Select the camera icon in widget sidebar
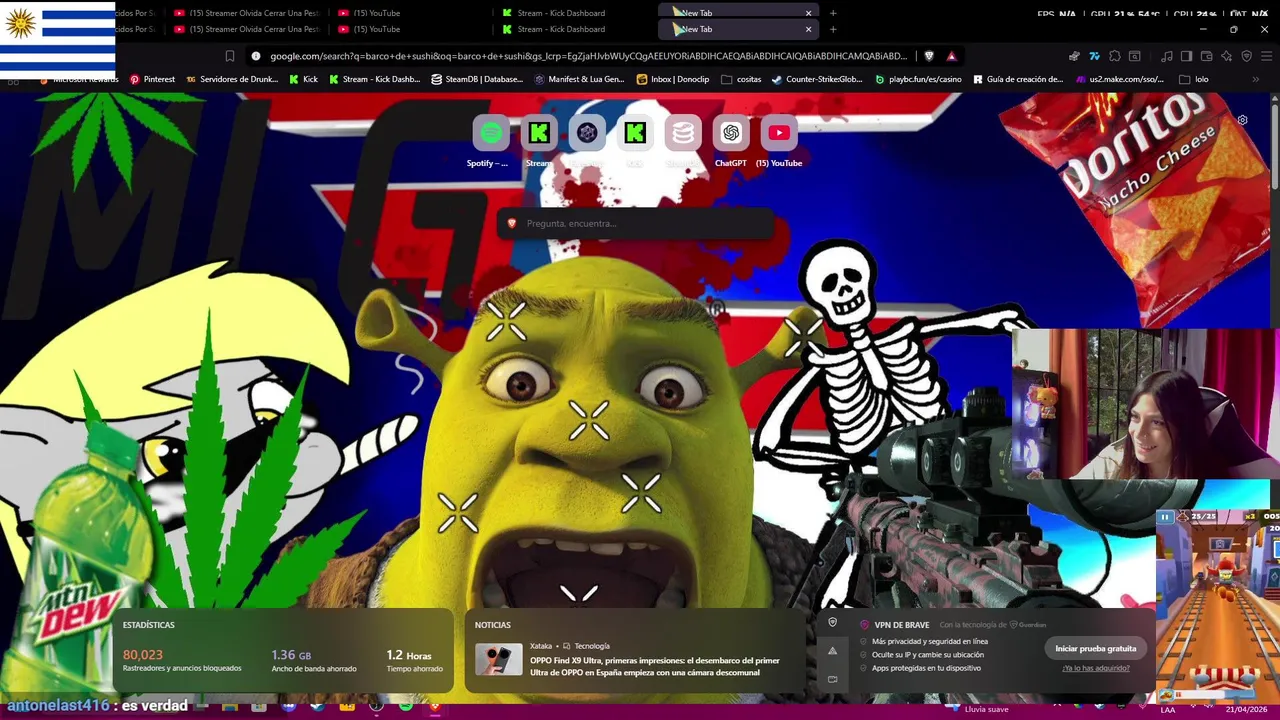This screenshot has height=720, width=1280. tap(832, 679)
